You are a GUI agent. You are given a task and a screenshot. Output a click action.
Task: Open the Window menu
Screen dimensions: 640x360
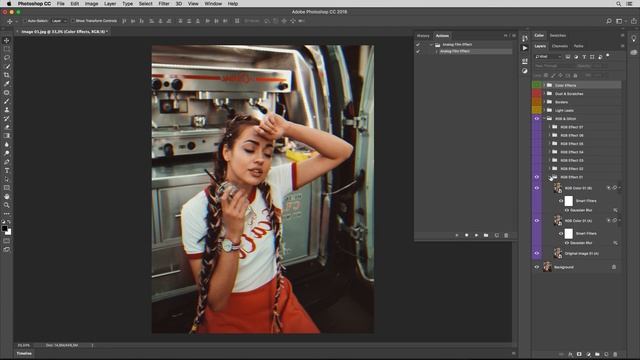(x=213, y=4)
